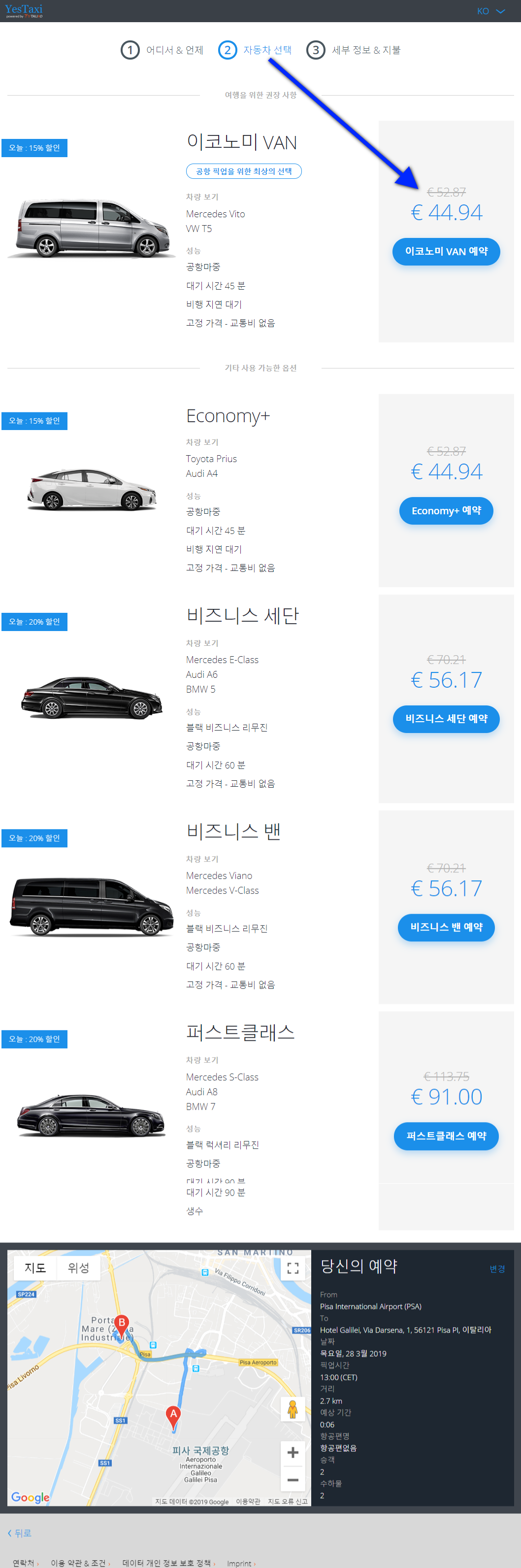Toggle fullscreen map view icon
The width and height of the screenshot is (521, 1568).
click(x=293, y=1268)
